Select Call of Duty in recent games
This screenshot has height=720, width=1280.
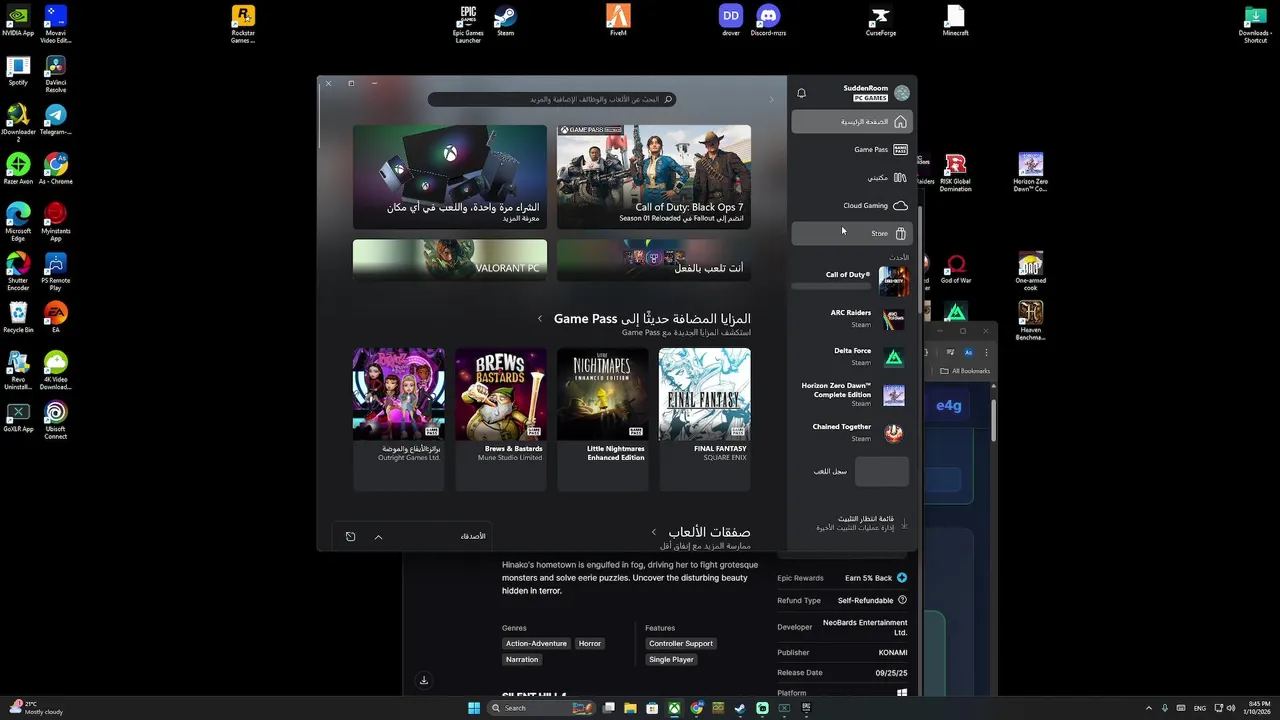pyautogui.click(x=852, y=281)
